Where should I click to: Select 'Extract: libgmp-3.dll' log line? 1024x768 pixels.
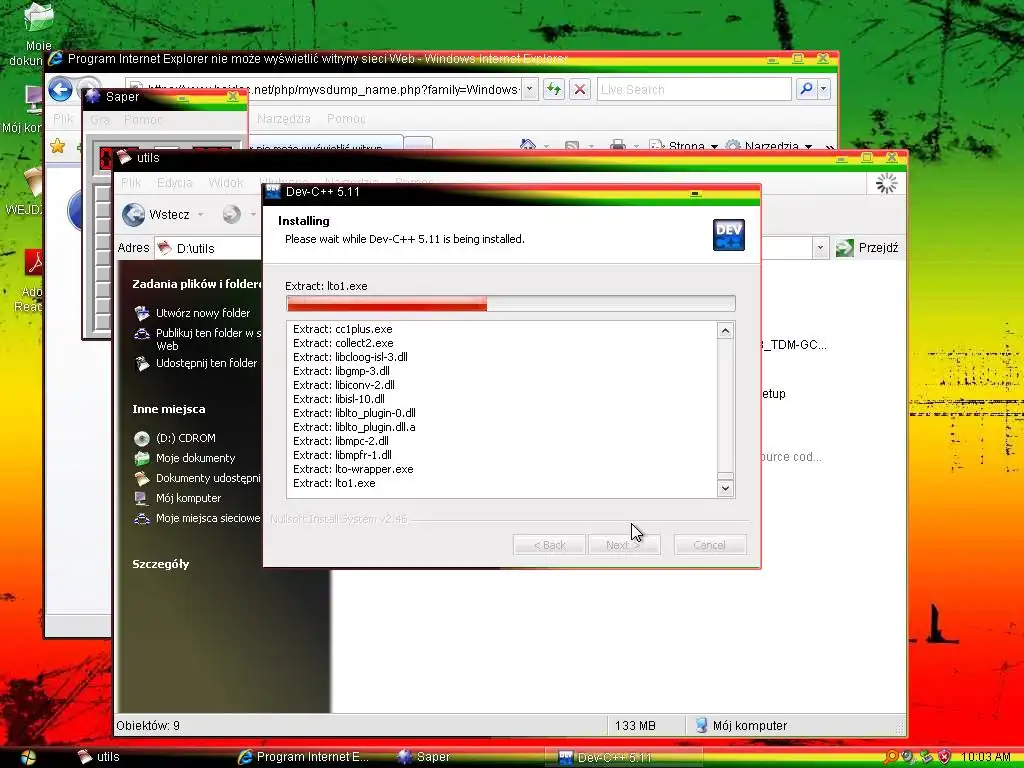pos(341,371)
